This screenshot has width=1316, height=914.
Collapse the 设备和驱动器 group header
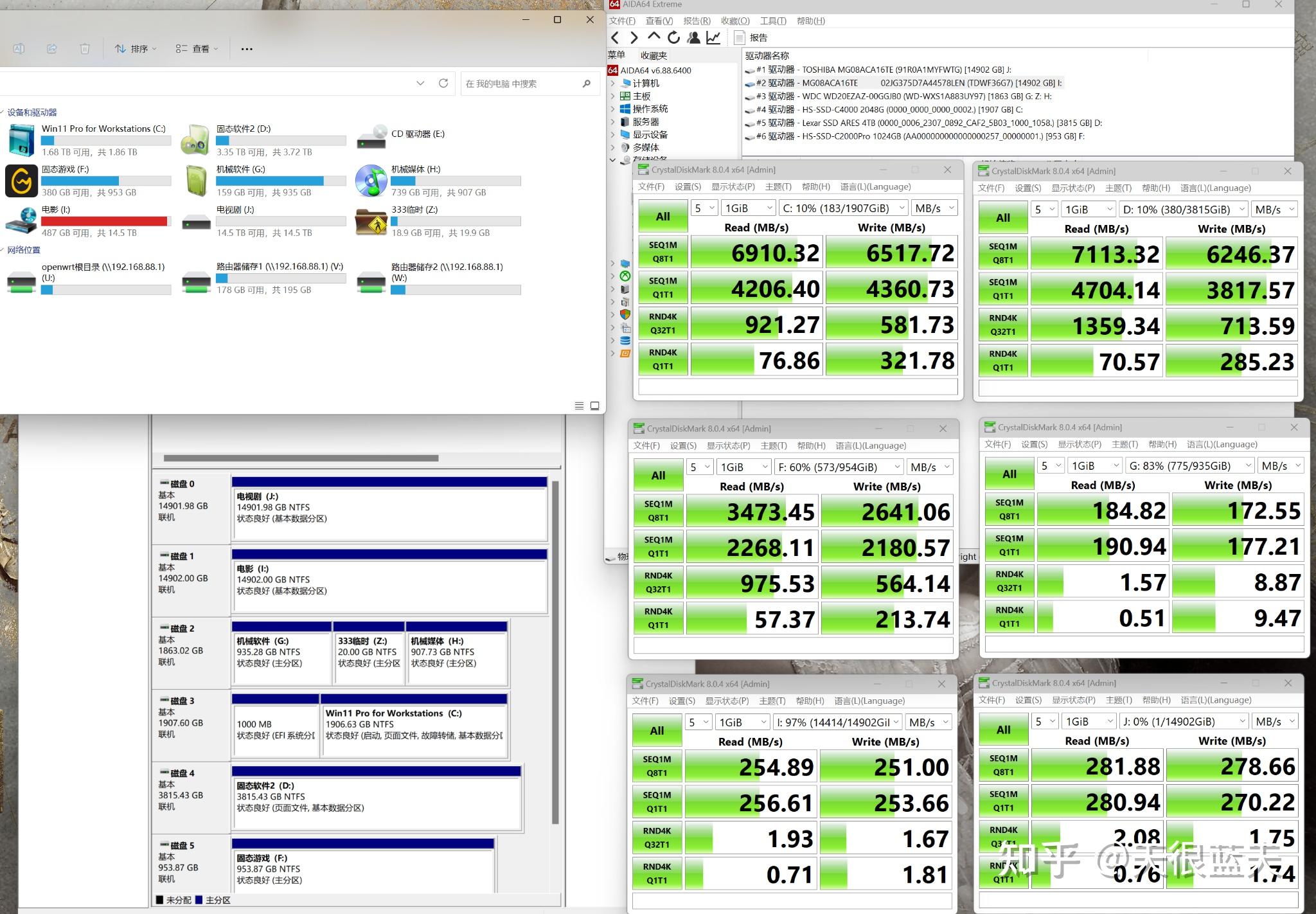[x=31, y=112]
